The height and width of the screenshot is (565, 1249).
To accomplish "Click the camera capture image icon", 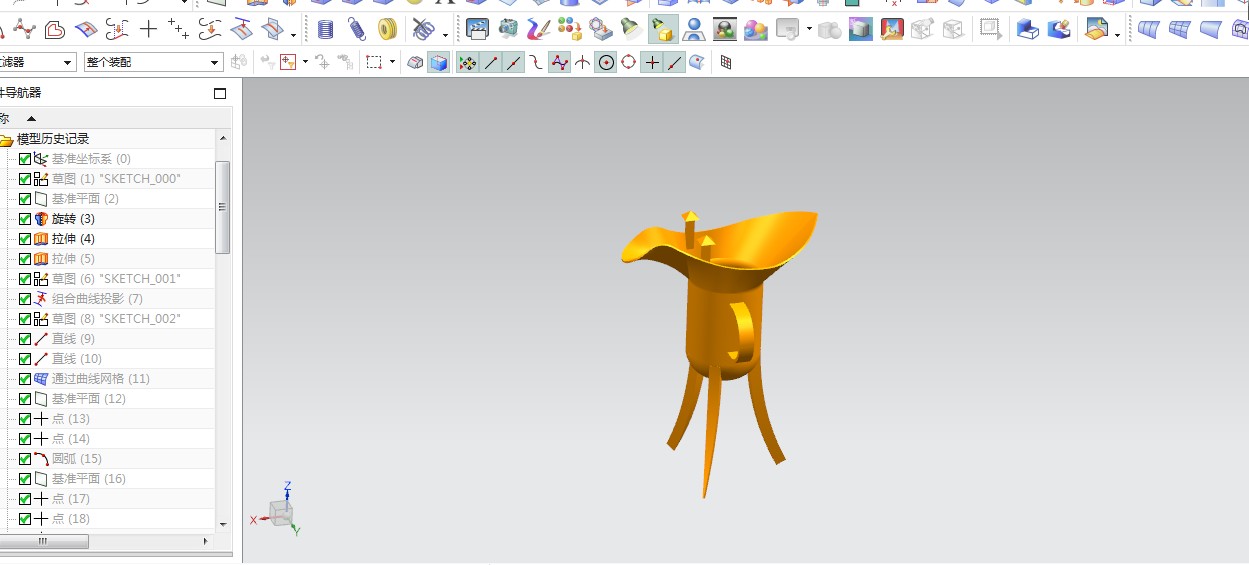I will [x=508, y=30].
